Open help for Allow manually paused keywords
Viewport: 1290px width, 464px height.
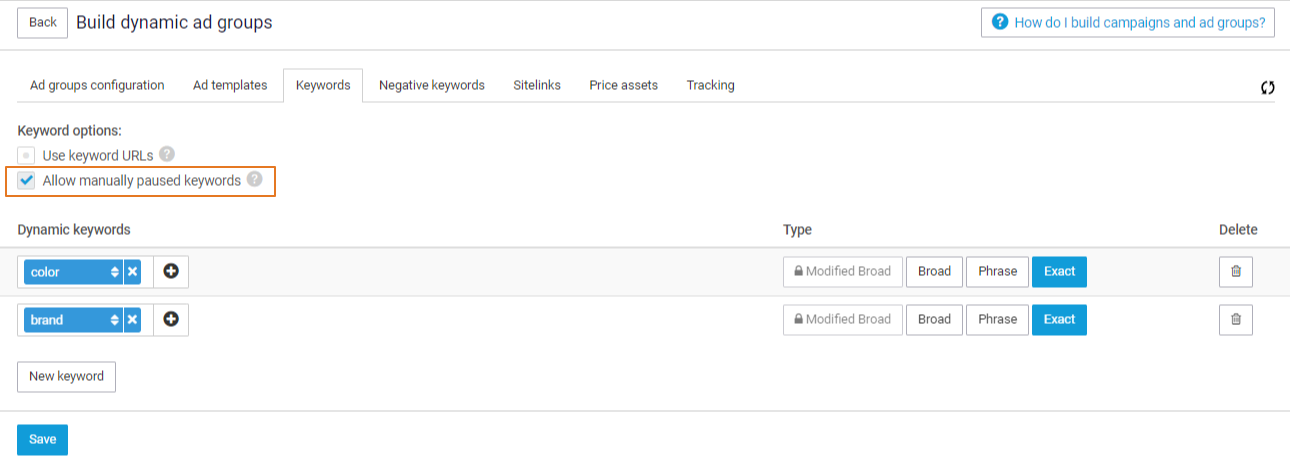coord(255,180)
